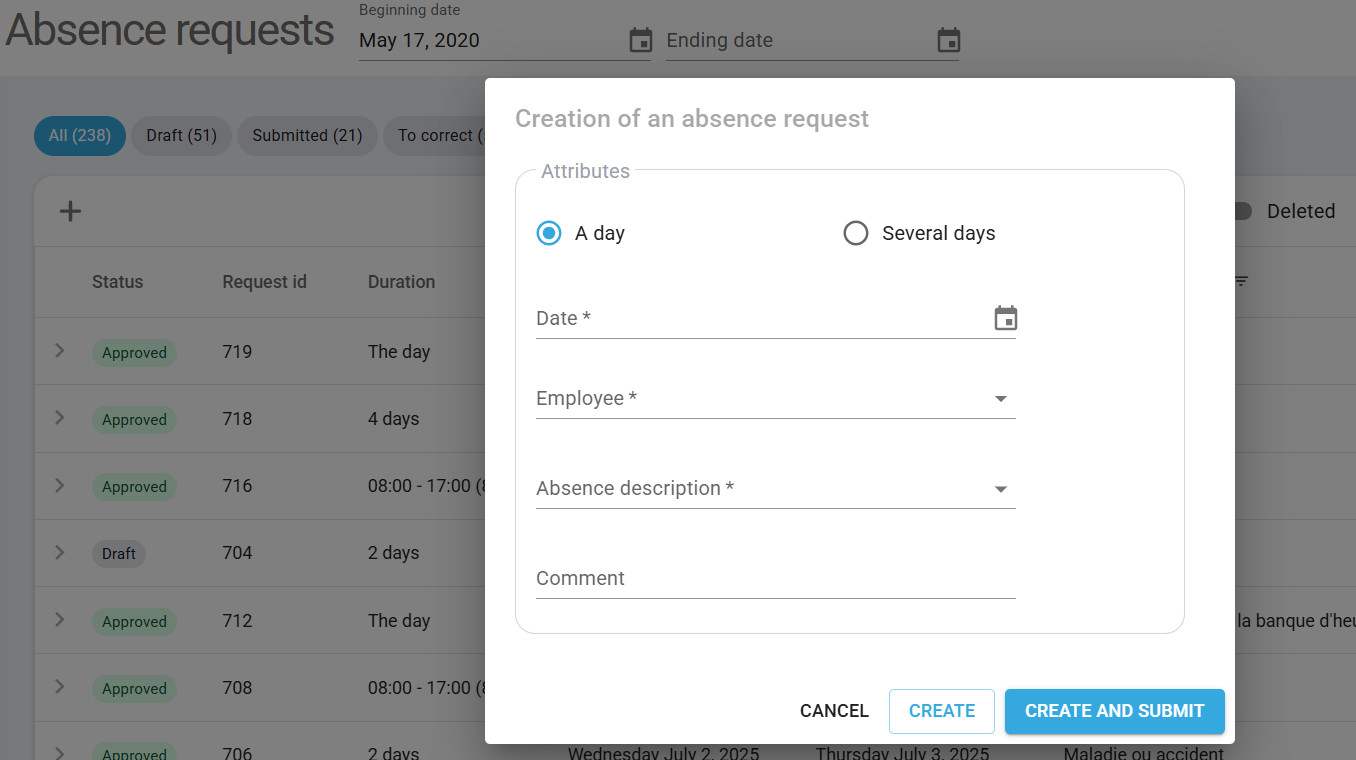Switch to the Draft (51) filter

[181, 135]
